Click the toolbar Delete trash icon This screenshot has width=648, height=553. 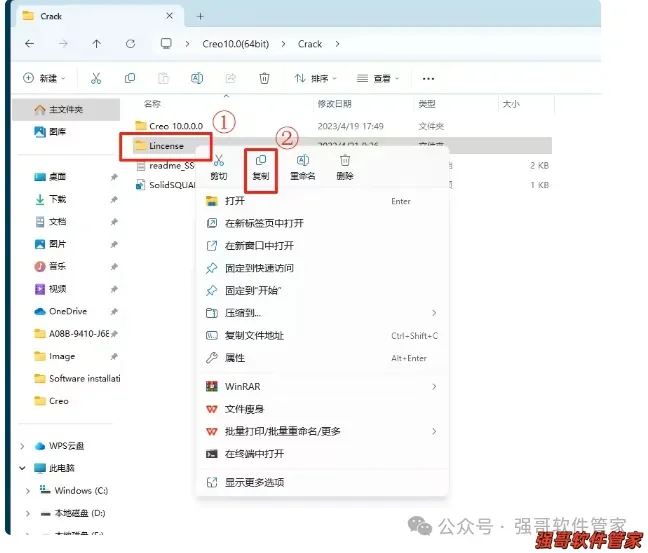tap(264, 78)
